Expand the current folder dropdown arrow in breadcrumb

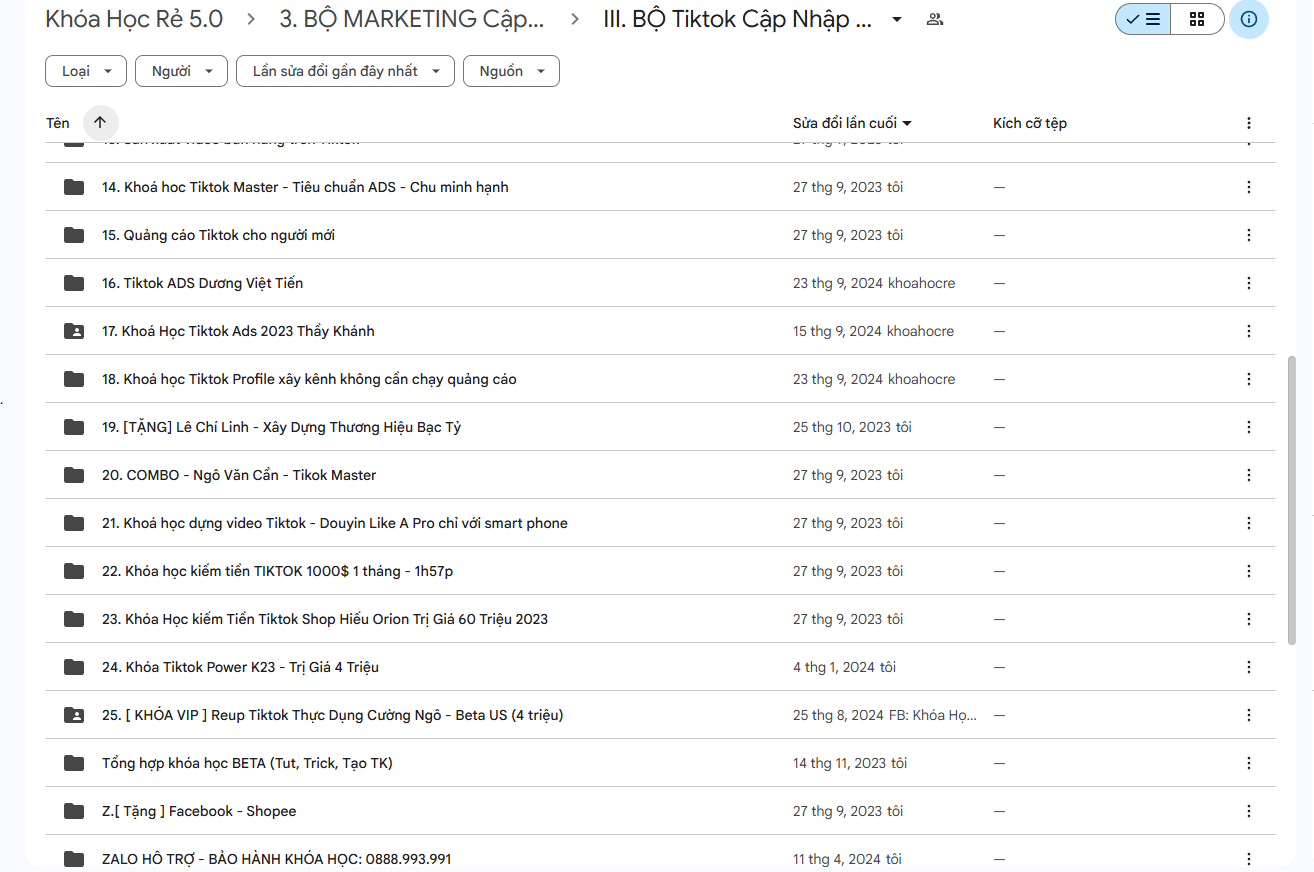coord(897,19)
